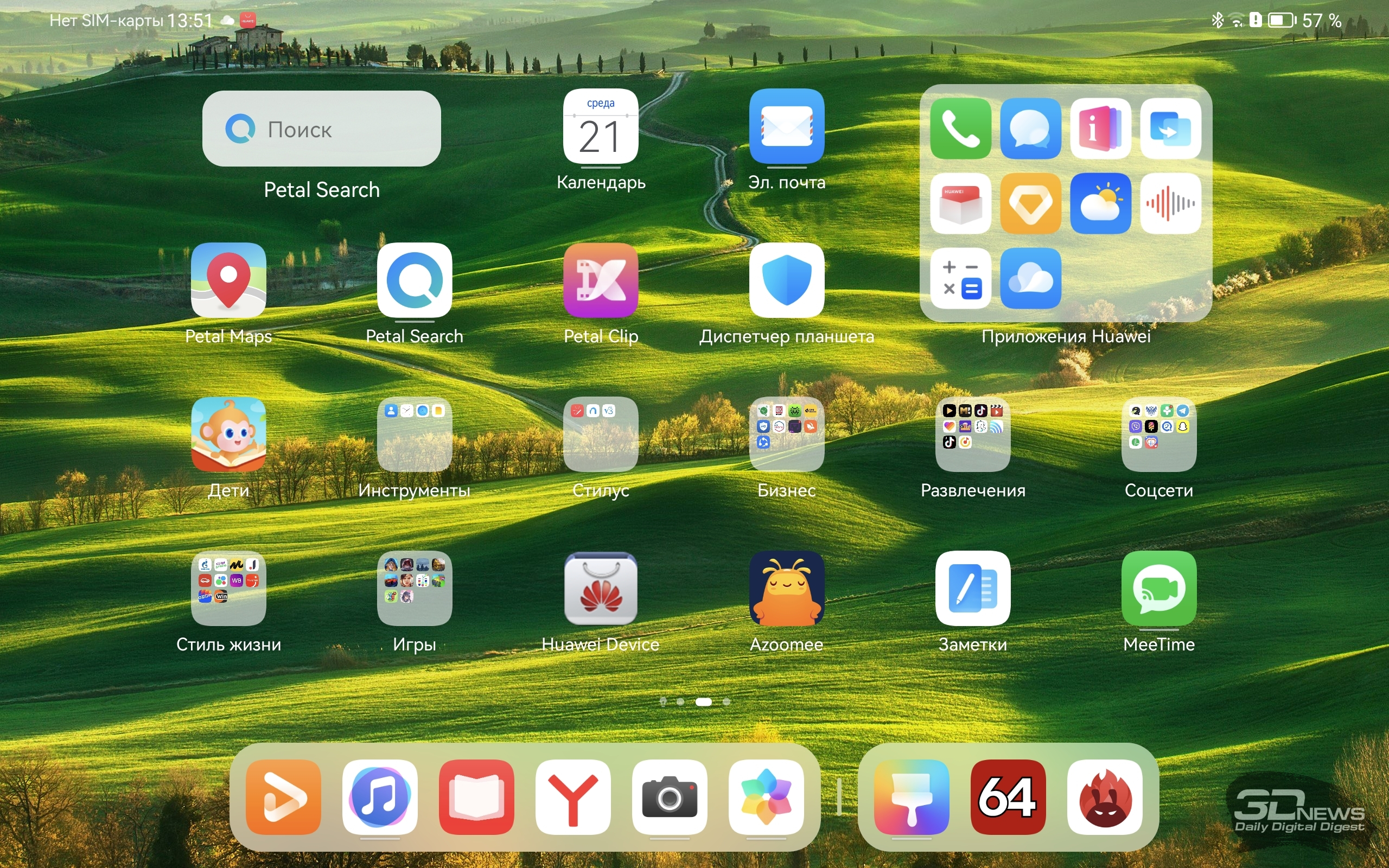The image size is (1389, 868).
Task: Open the Calculator in Huawei folder
Action: pos(960,278)
